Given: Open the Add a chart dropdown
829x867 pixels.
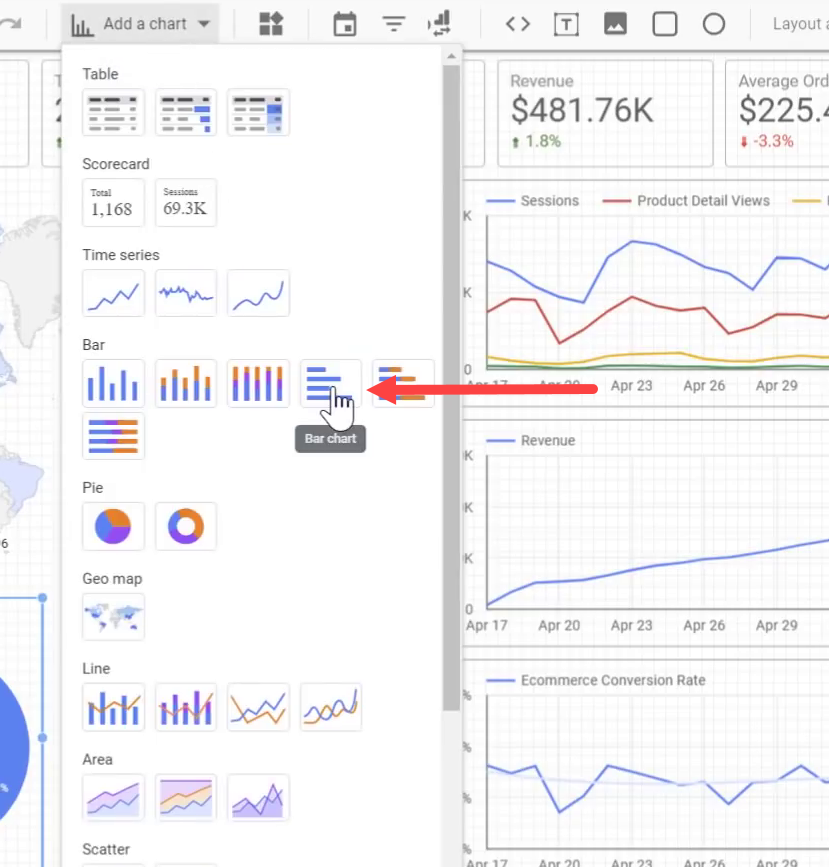Looking at the screenshot, I should (x=140, y=24).
